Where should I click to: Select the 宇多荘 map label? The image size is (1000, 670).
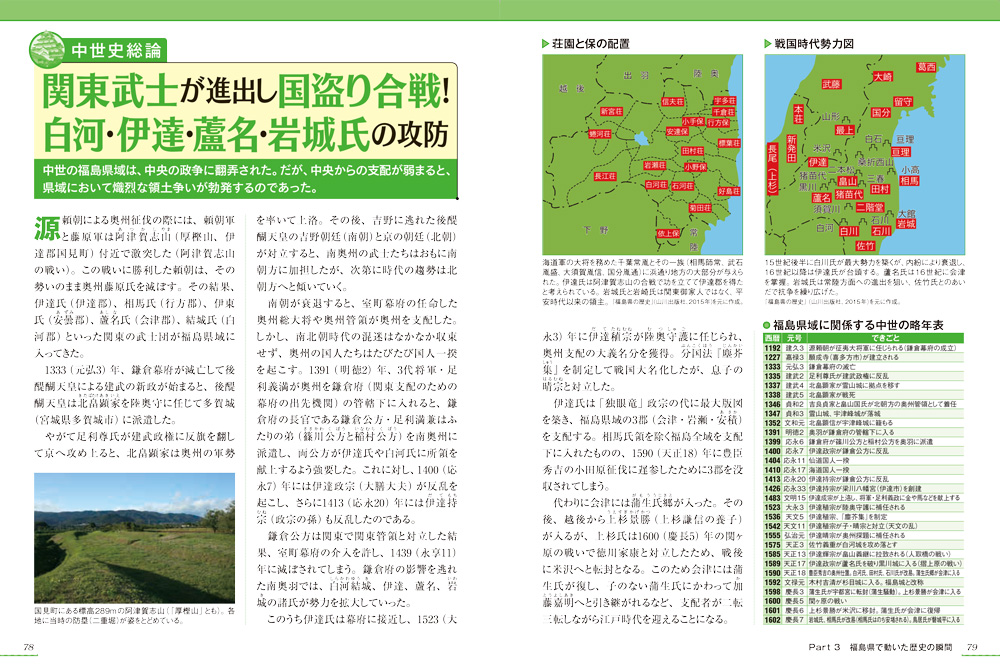coord(724,101)
